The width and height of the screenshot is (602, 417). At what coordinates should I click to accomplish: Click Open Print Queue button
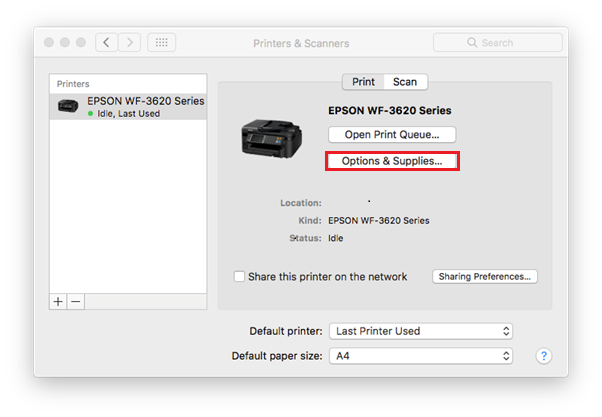pyautogui.click(x=392, y=134)
